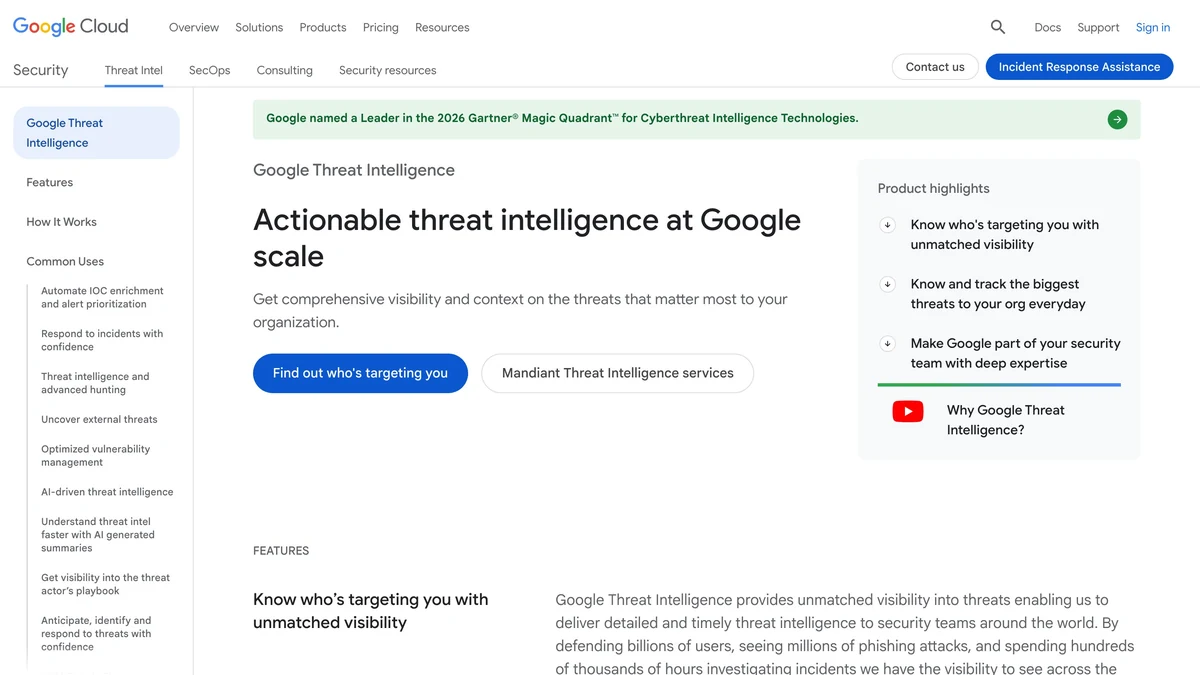The image size is (1200, 675).
Task: Open 'Anticipate, identify and respond to threats' link
Action: [96, 633]
